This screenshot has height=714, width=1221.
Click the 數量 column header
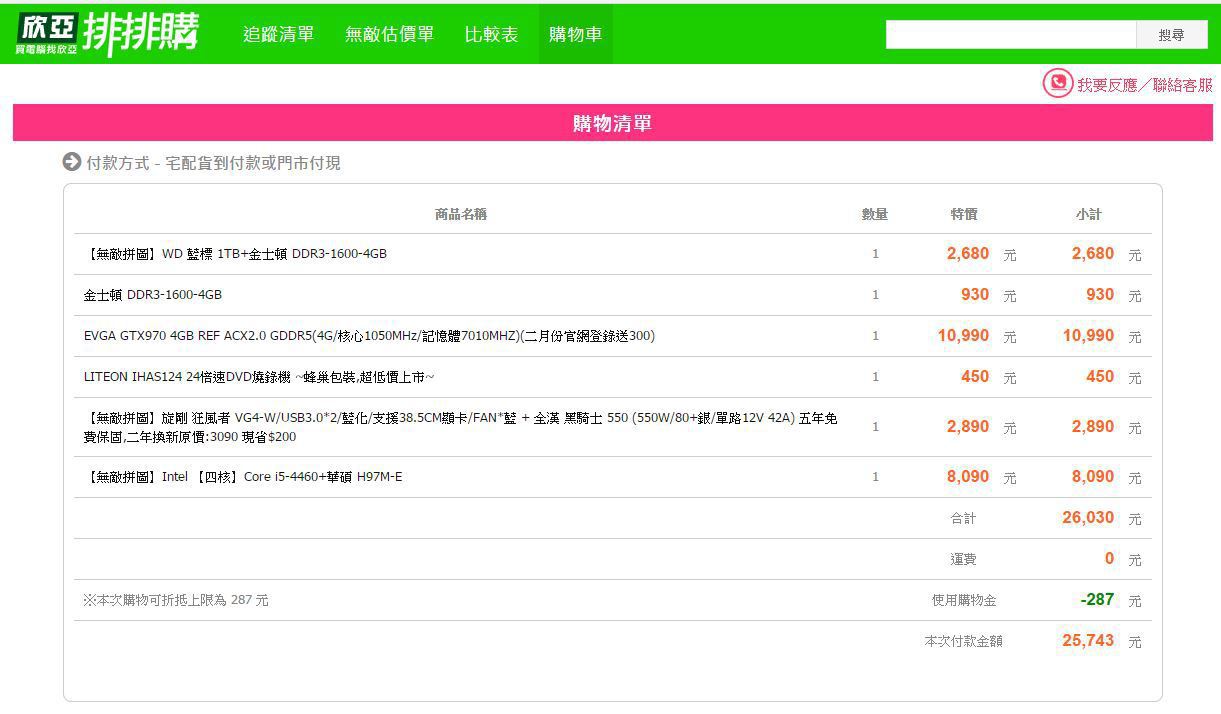[x=875, y=214]
